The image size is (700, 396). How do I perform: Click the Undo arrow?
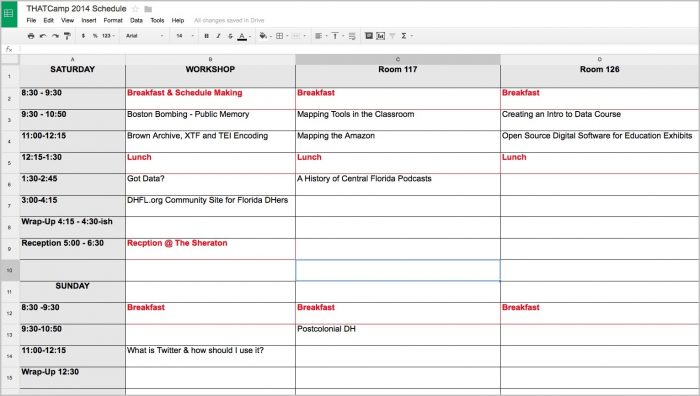click(x=43, y=36)
